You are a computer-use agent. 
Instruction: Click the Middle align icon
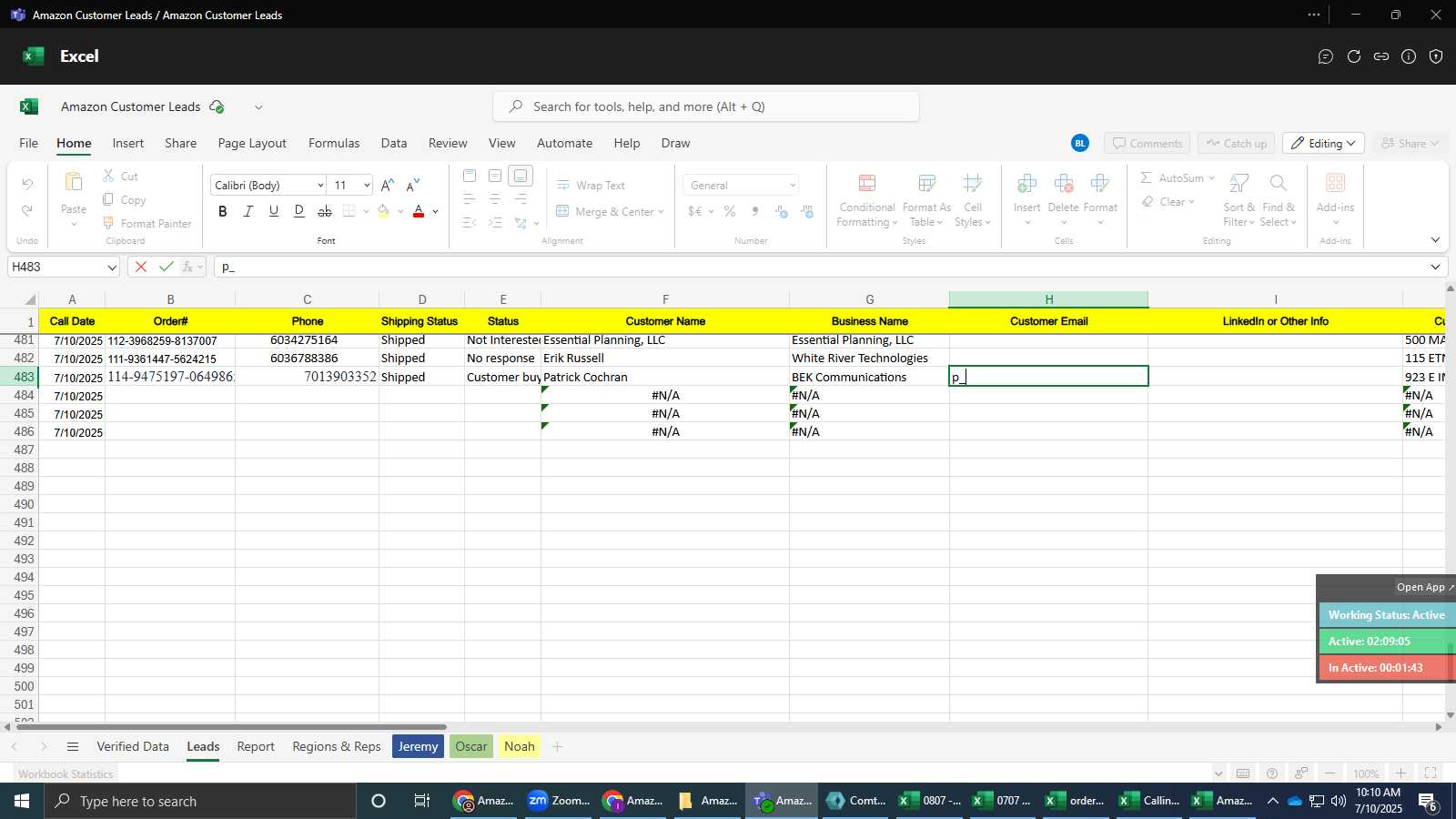coord(495,176)
